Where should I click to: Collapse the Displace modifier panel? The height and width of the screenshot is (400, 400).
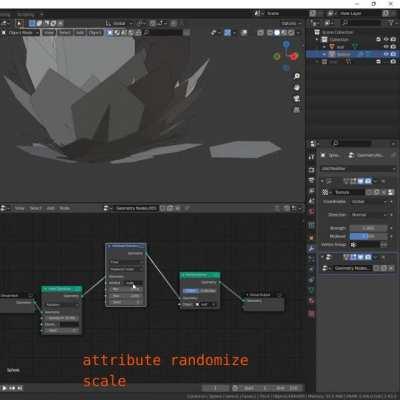[322, 181]
